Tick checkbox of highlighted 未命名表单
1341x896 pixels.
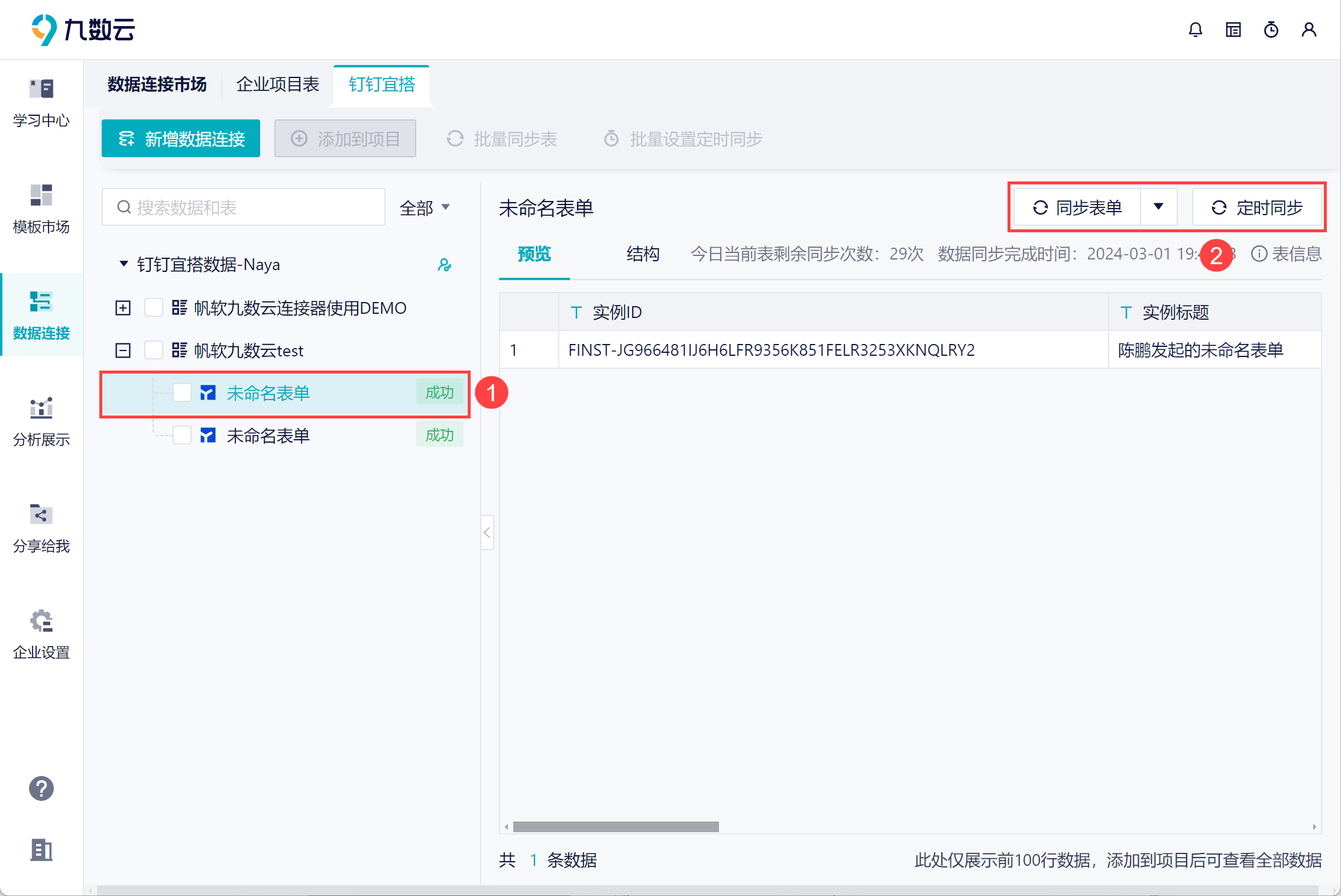click(x=182, y=393)
